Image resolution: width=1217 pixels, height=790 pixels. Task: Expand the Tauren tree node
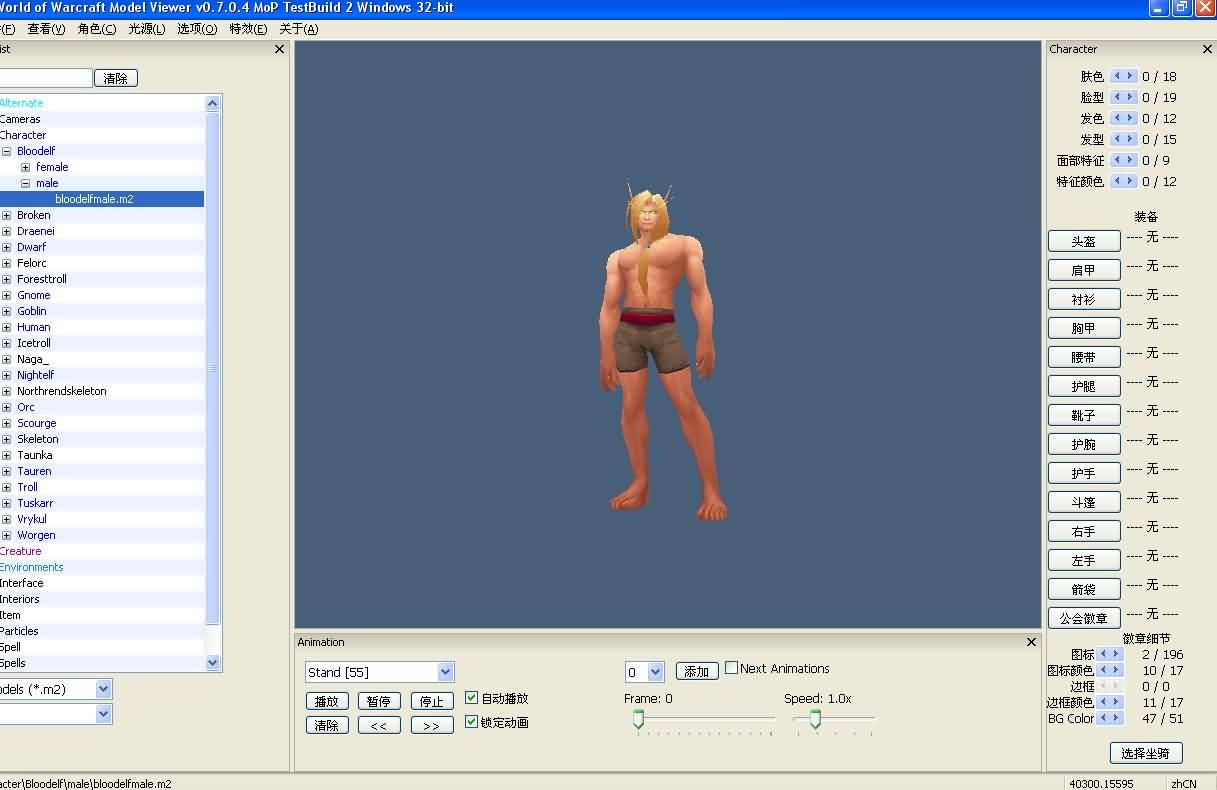coord(7,471)
